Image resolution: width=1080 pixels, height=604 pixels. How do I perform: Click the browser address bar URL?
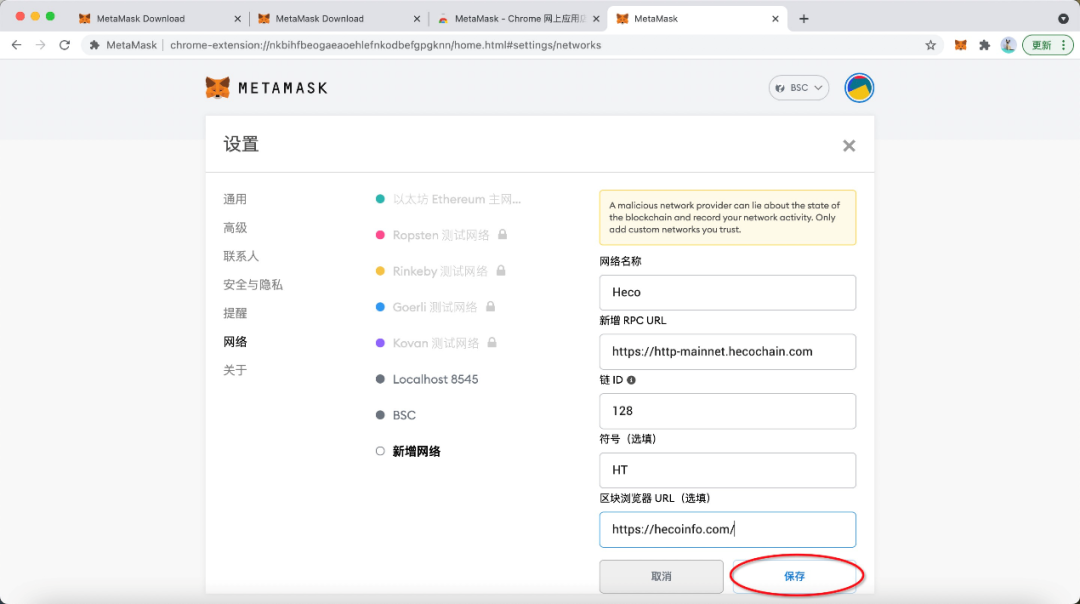coord(386,45)
